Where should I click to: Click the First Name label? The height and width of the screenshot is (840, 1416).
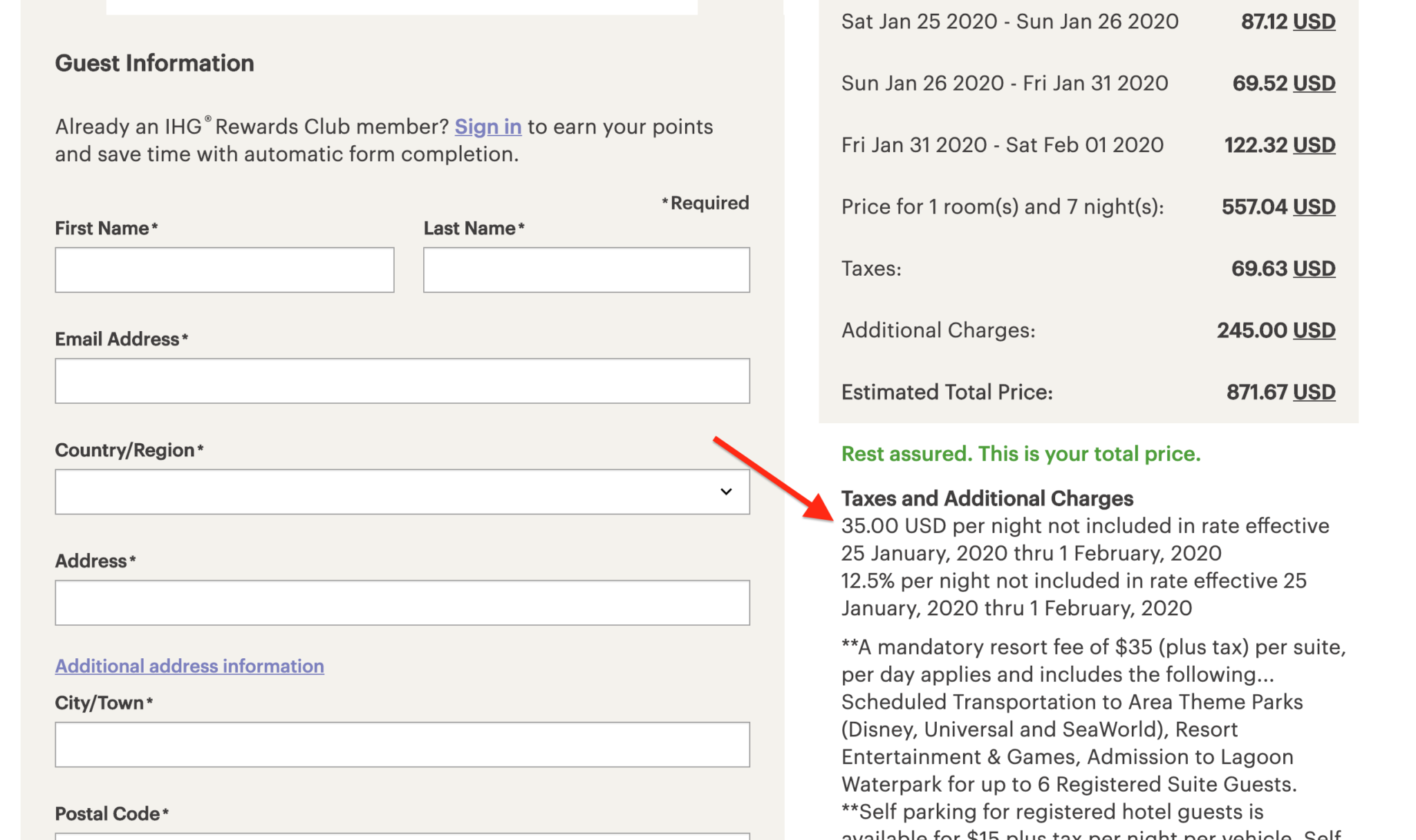[105, 229]
